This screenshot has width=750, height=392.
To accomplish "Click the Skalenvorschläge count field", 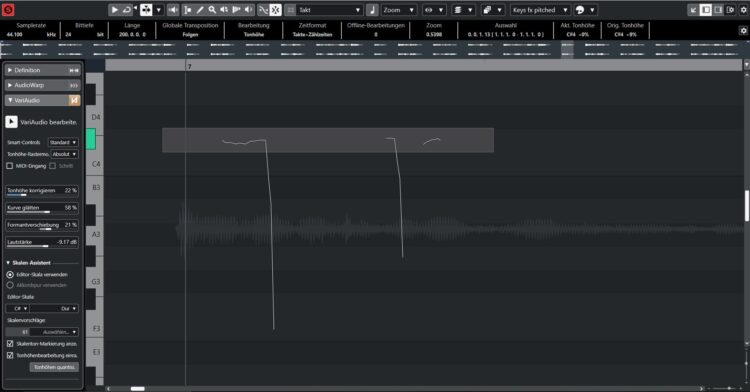I will pyautogui.click(x=17, y=332).
